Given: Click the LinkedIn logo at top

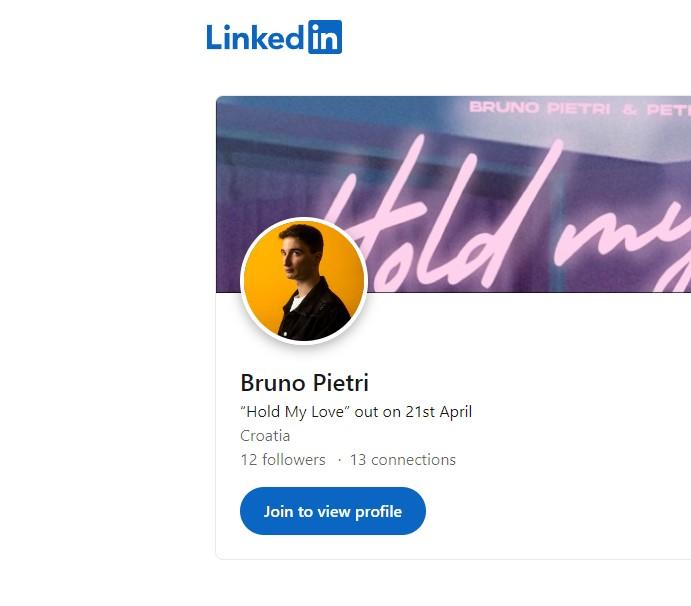Looking at the screenshot, I should 274,37.
